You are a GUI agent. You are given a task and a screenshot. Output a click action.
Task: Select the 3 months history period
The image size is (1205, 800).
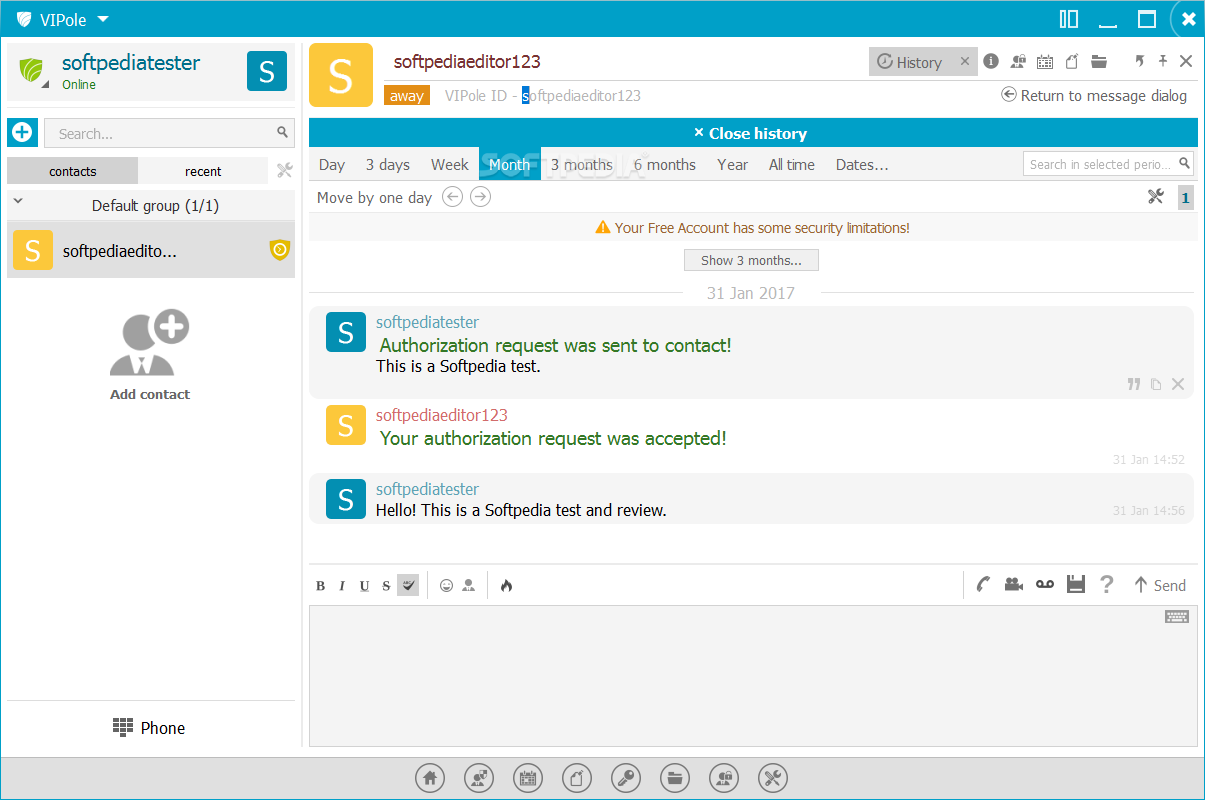[x=582, y=165]
